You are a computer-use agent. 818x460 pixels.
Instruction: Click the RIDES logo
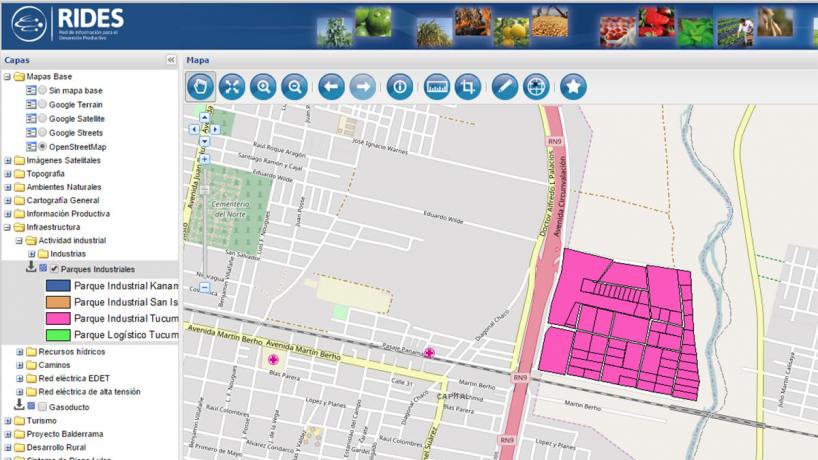coord(66,24)
